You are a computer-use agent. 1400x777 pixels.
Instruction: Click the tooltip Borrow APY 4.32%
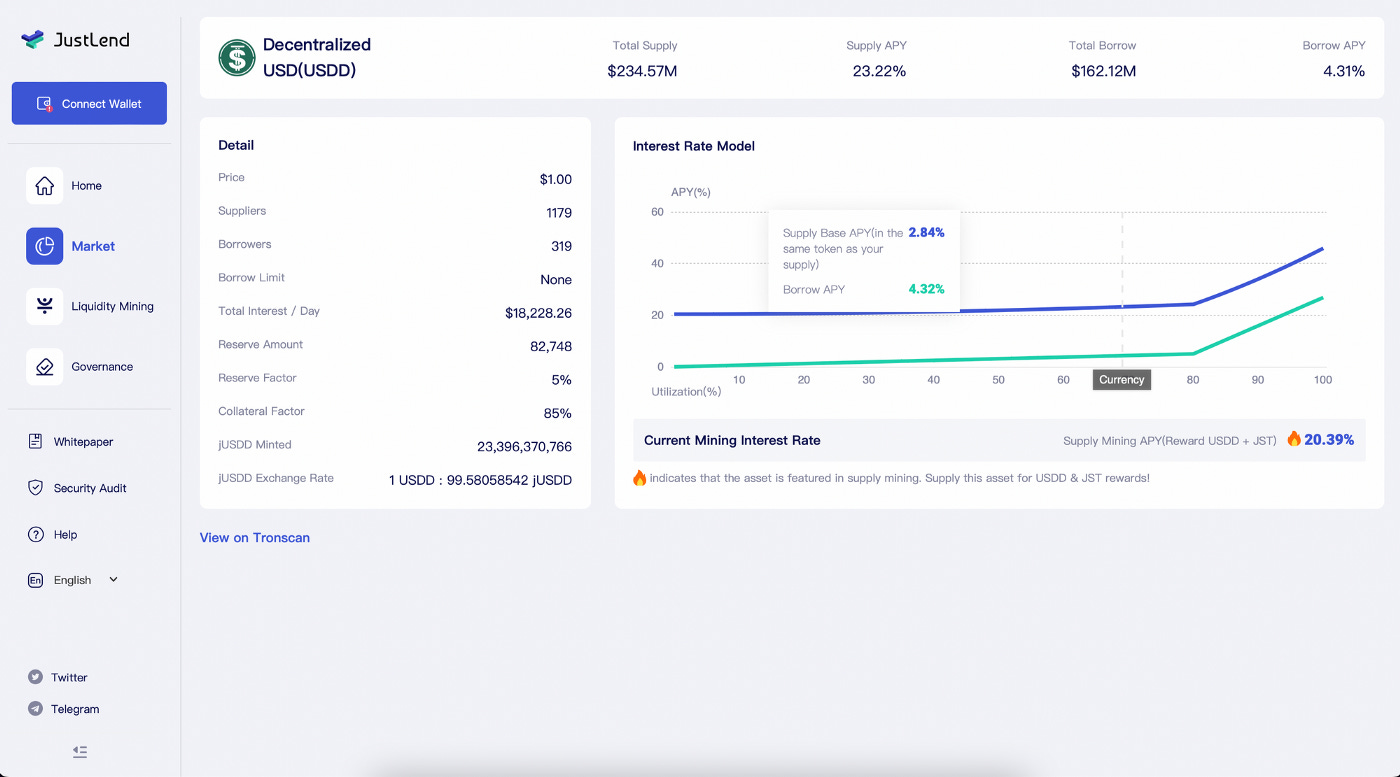point(926,289)
